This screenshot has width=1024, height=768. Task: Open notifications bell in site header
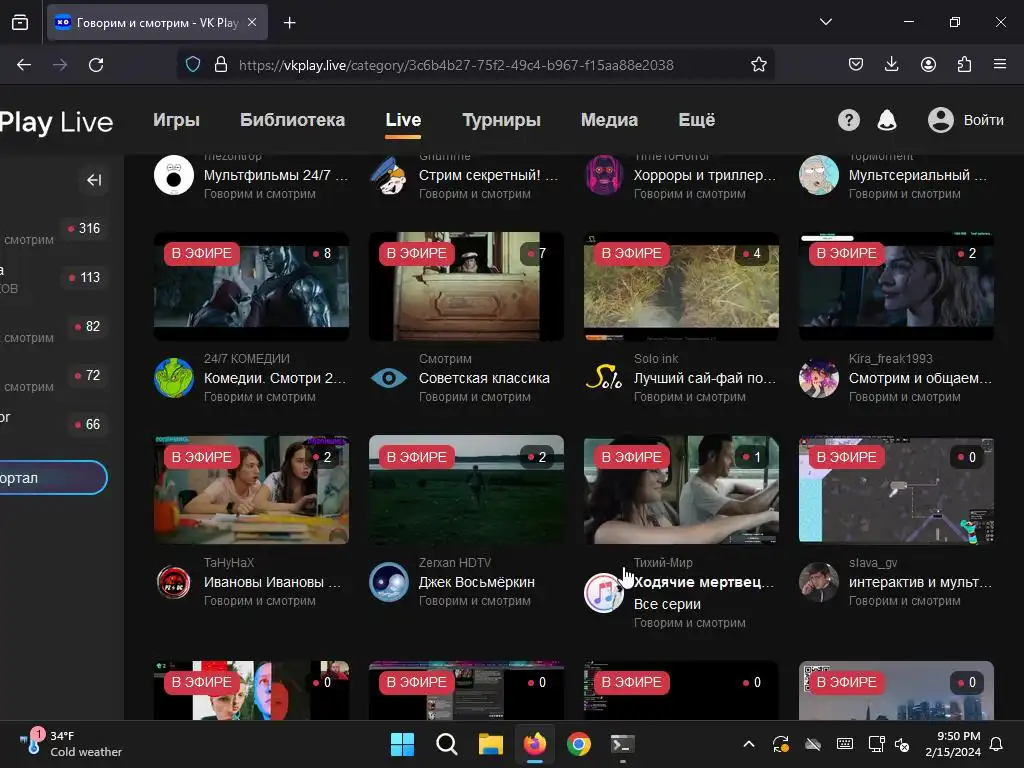pyautogui.click(x=886, y=120)
